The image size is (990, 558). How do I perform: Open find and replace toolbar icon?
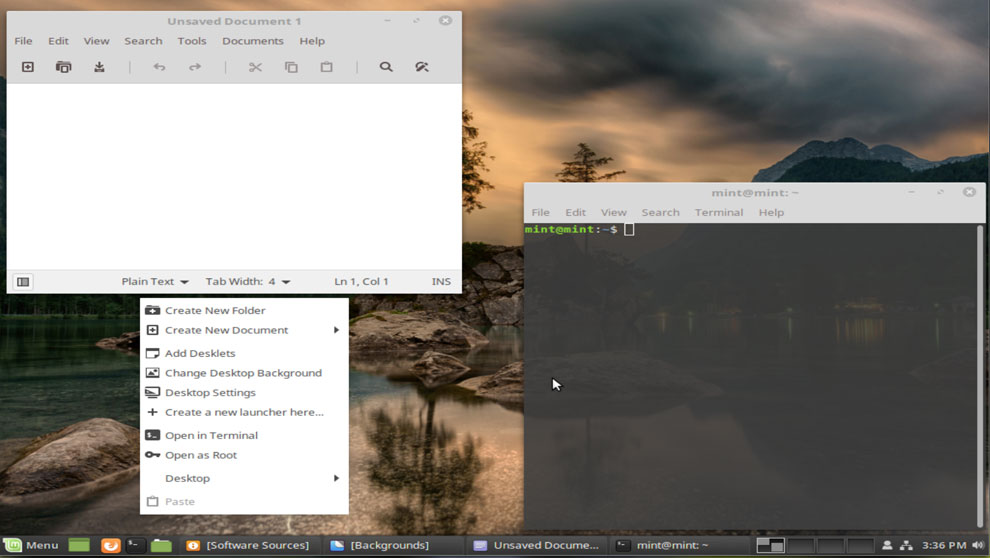tap(422, 67)
